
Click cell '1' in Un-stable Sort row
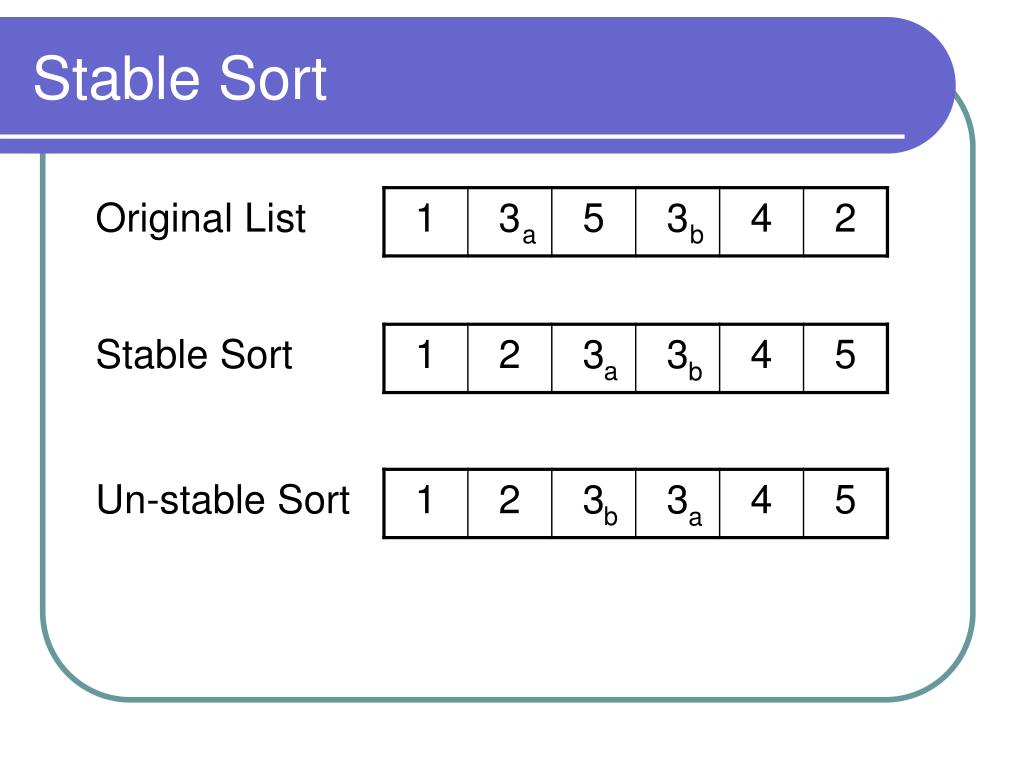[426, 503]
